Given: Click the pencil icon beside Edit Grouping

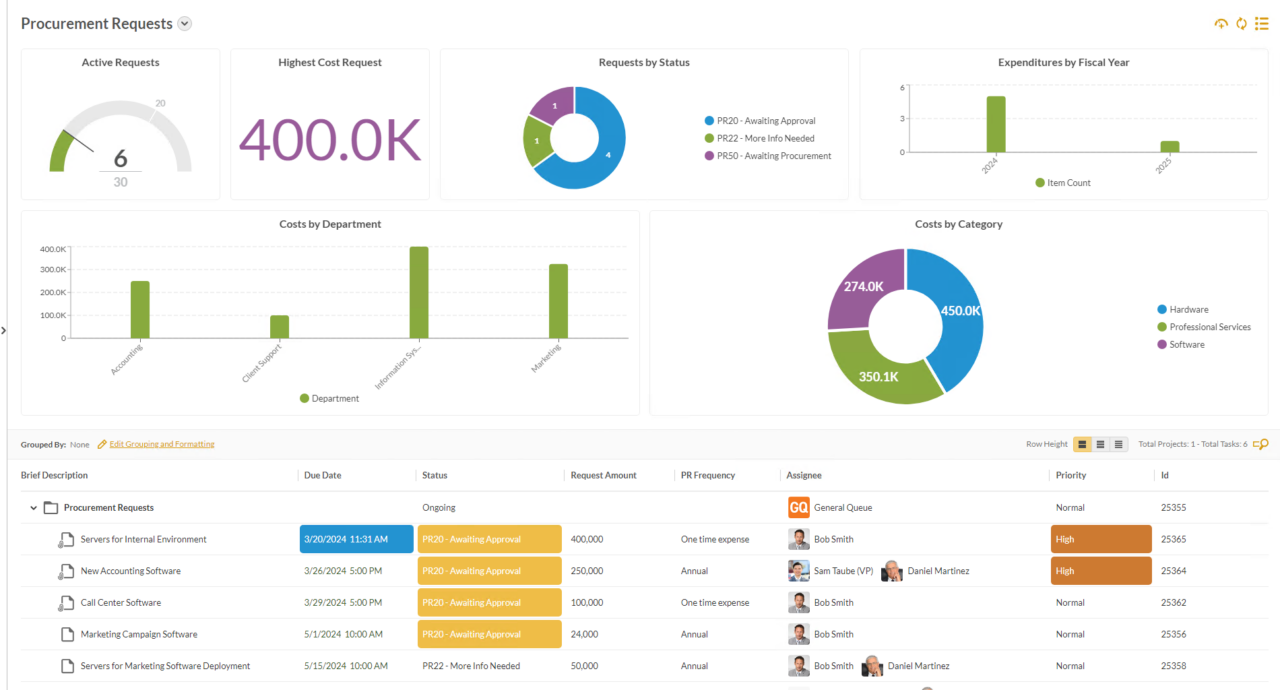Looking at the screenshot, I should point(100,443).
